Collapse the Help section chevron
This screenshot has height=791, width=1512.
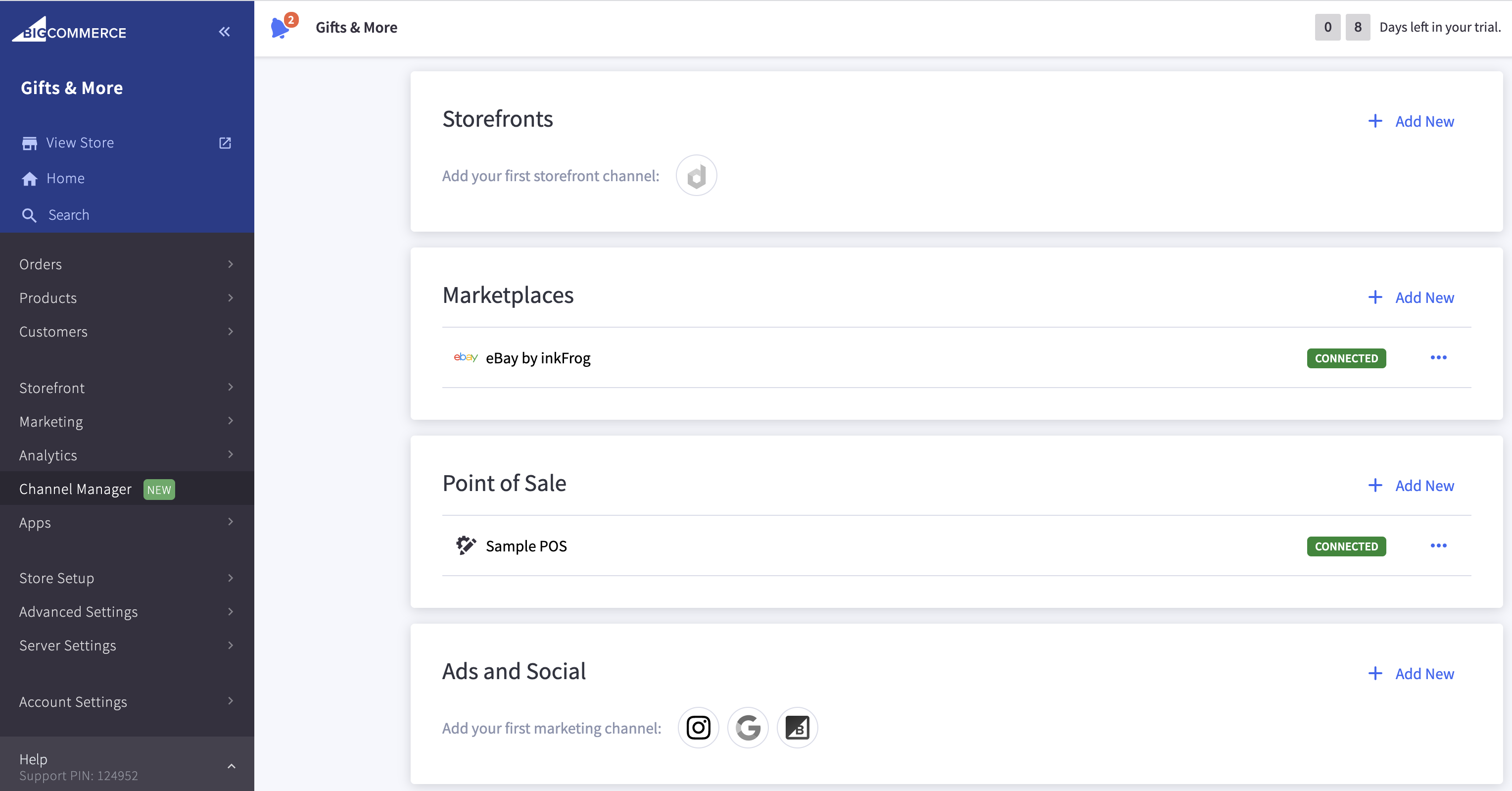231,766
